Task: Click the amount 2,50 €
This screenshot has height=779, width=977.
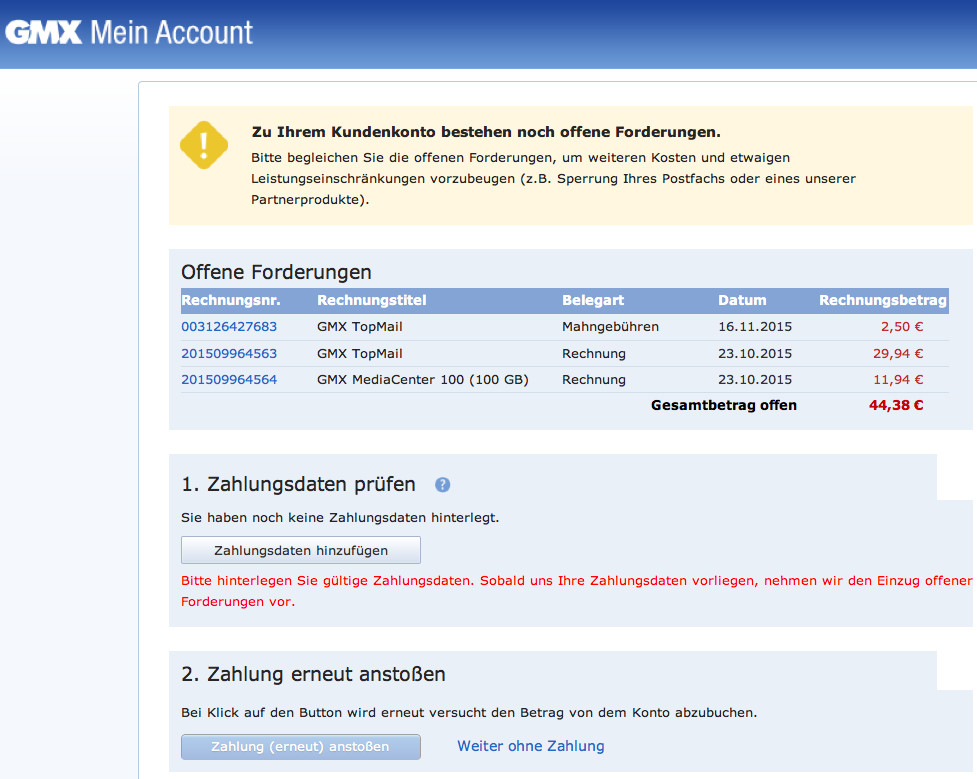Action: click(x=902, y=327)
